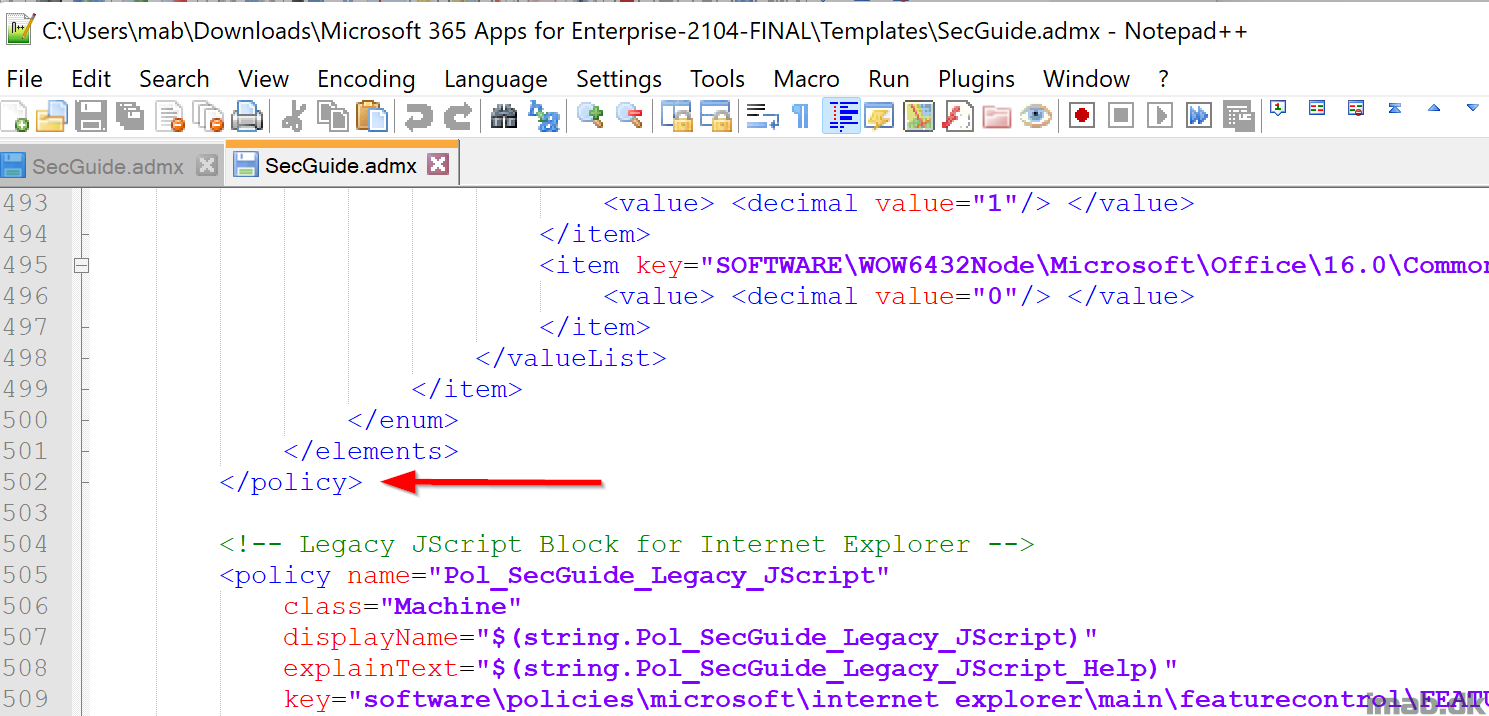Toggle synchronize vertical scrolling icon

(x=677, y=116)
